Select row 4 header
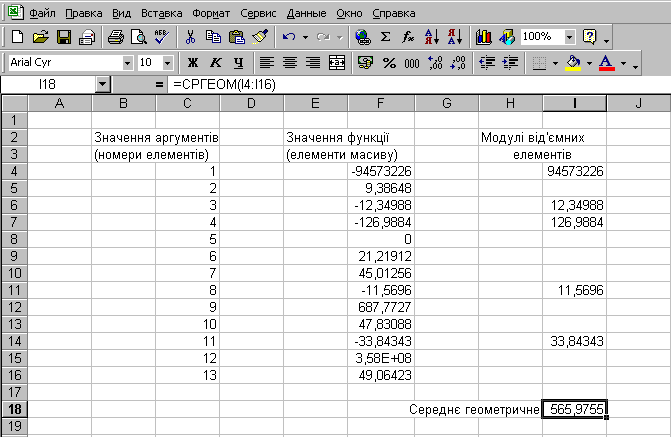This screenshot has width=671, height=437. tap(15, 171)
